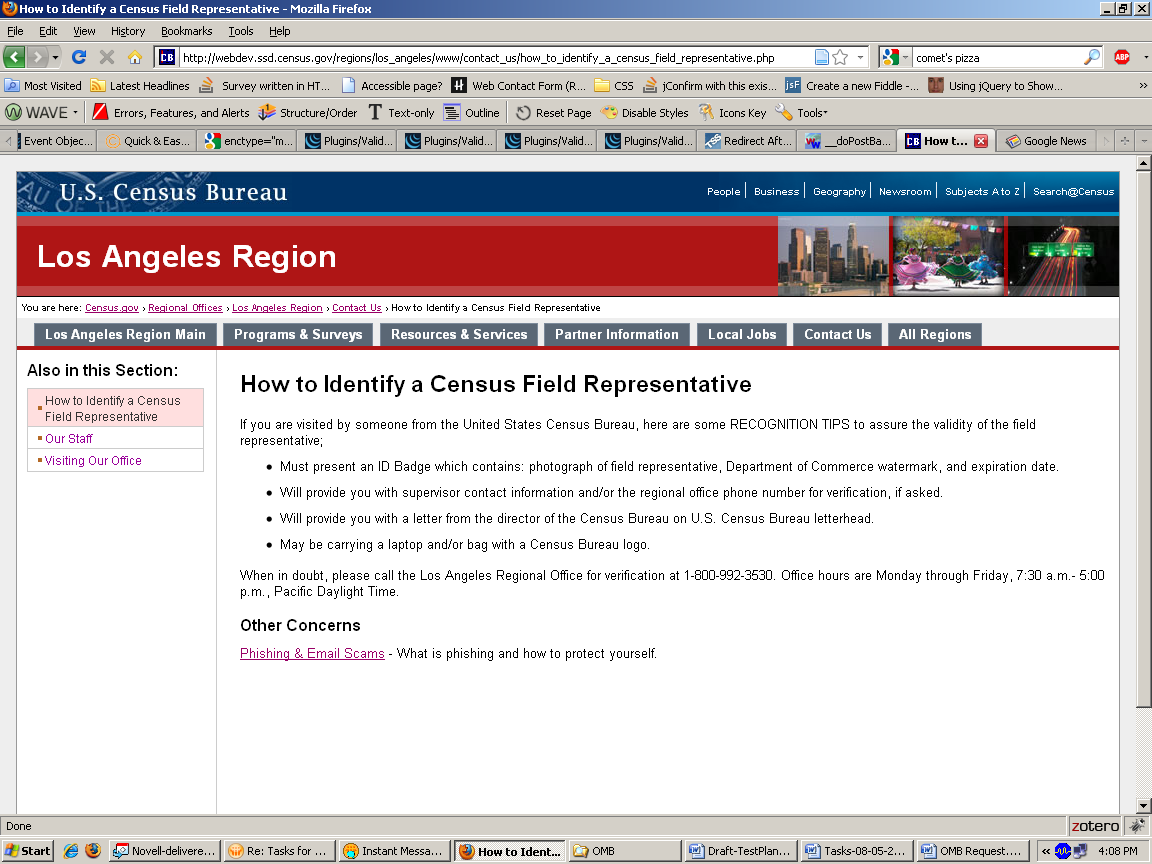Follow the Phishing & Email Scams link
Screen dimensions: 1152x864
click(312, 653)
